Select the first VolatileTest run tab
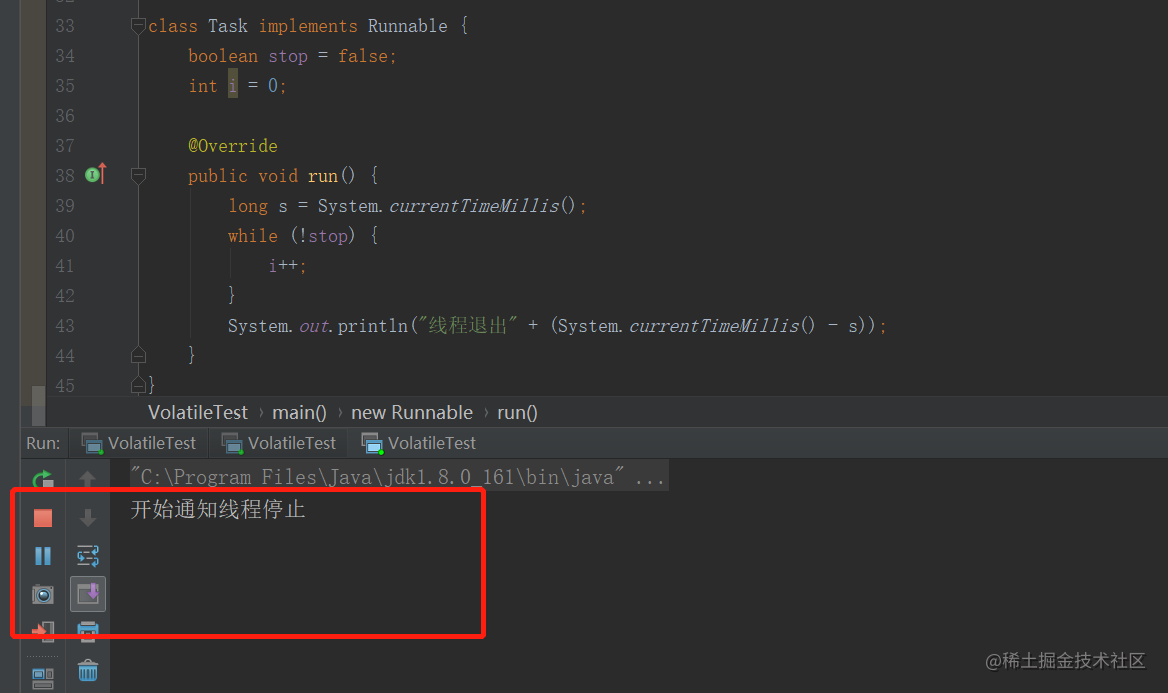Screen dimensions: 1168x693 [x=139, y=443]
